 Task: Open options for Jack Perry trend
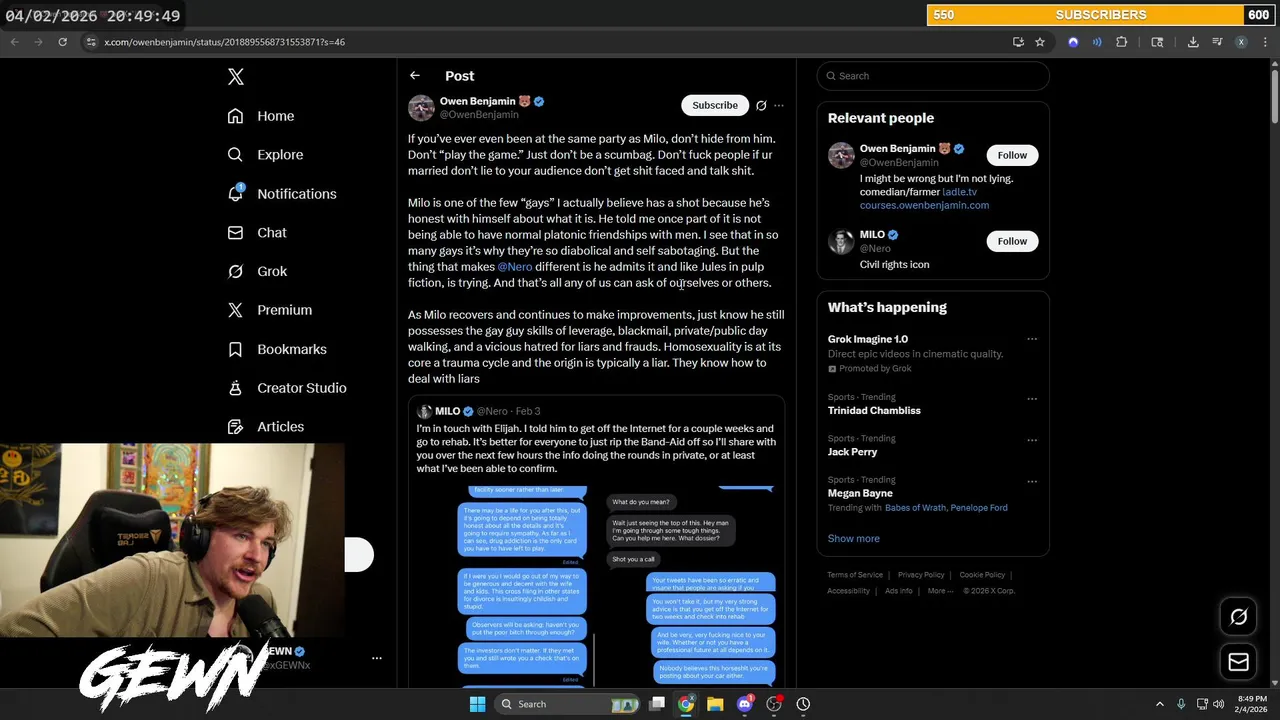[x=1032, y=439]
